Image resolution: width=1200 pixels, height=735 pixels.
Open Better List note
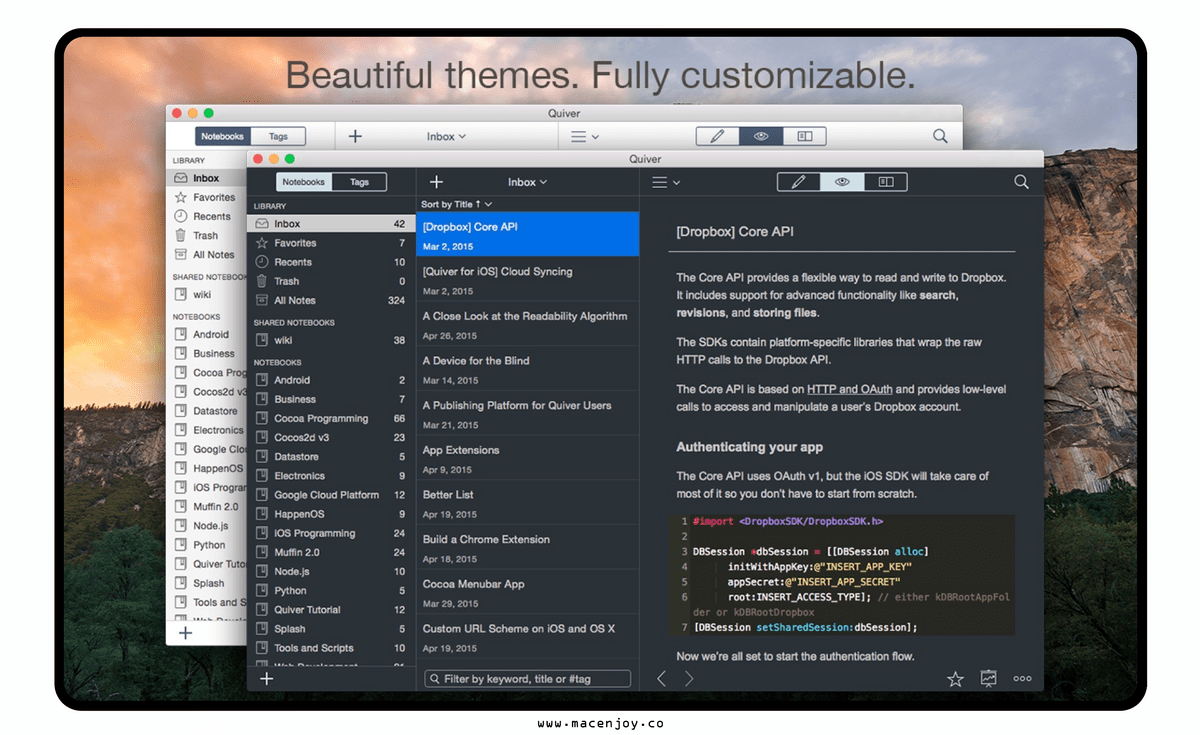tap(528, 502)
